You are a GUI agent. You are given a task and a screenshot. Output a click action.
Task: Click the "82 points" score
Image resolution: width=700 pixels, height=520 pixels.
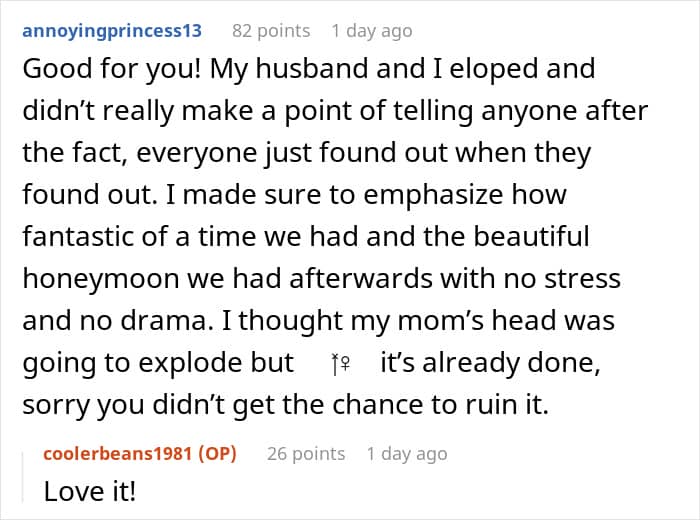click(271, 30)
